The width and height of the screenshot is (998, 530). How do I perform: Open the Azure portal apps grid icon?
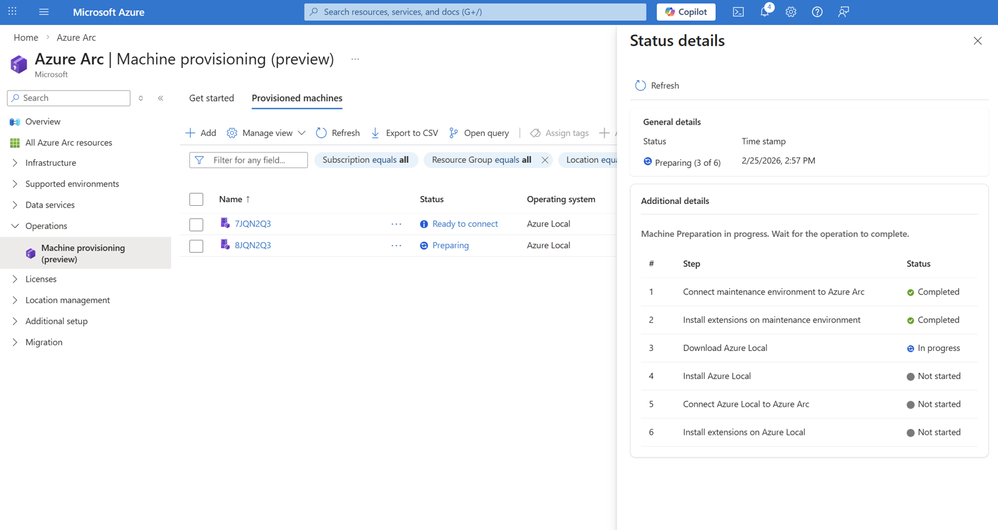(x=12, y=11)
